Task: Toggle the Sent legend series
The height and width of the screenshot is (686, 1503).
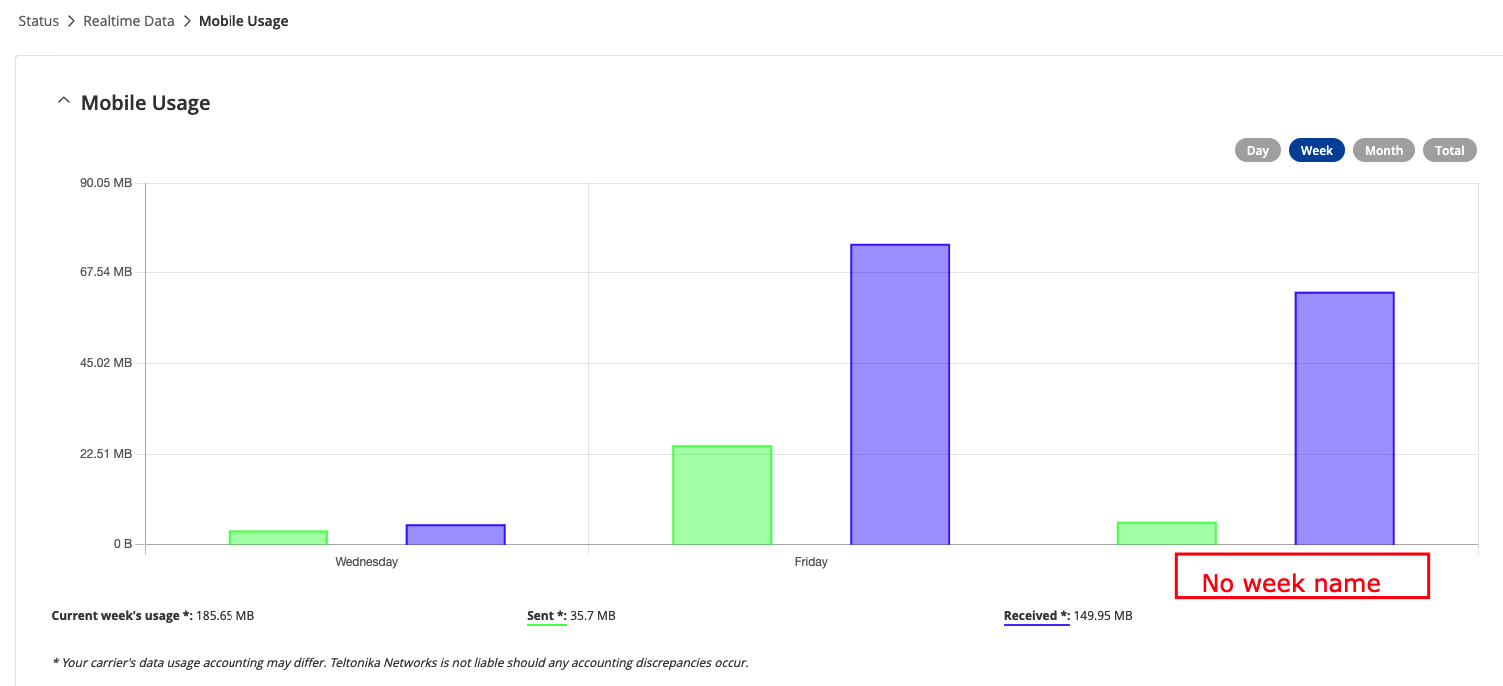Action: click(x=547, y=616)
